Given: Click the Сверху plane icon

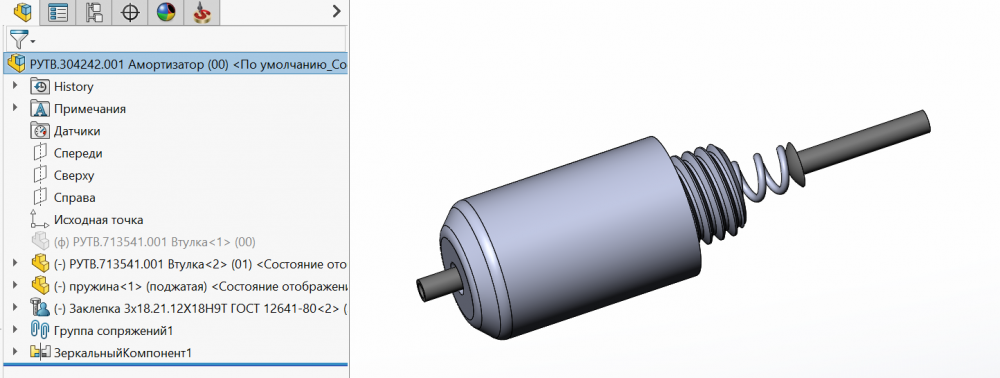Looking at the screenshot, I should point(40,175).
